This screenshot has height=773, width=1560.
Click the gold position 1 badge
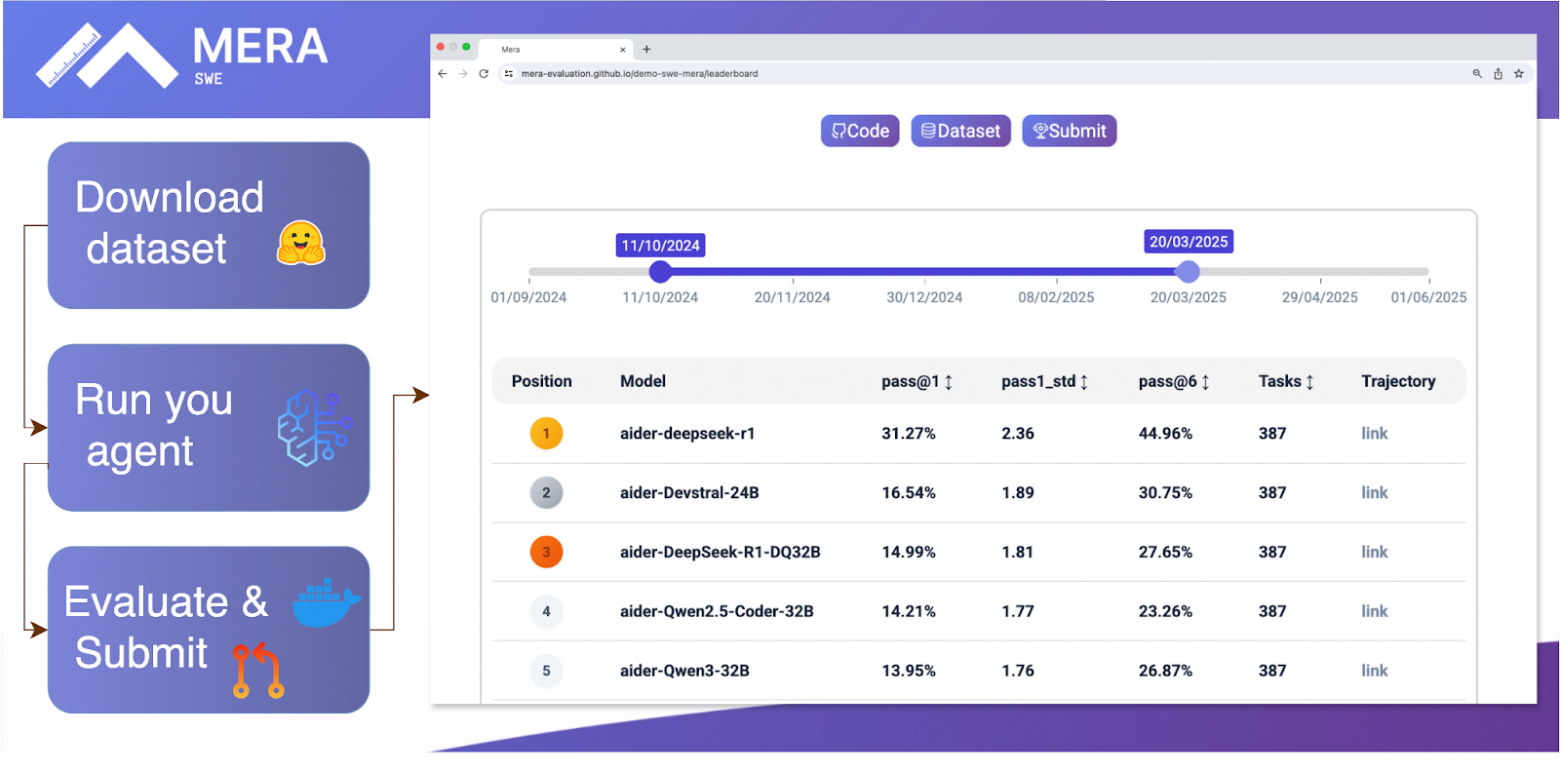(x=546, y=434)
